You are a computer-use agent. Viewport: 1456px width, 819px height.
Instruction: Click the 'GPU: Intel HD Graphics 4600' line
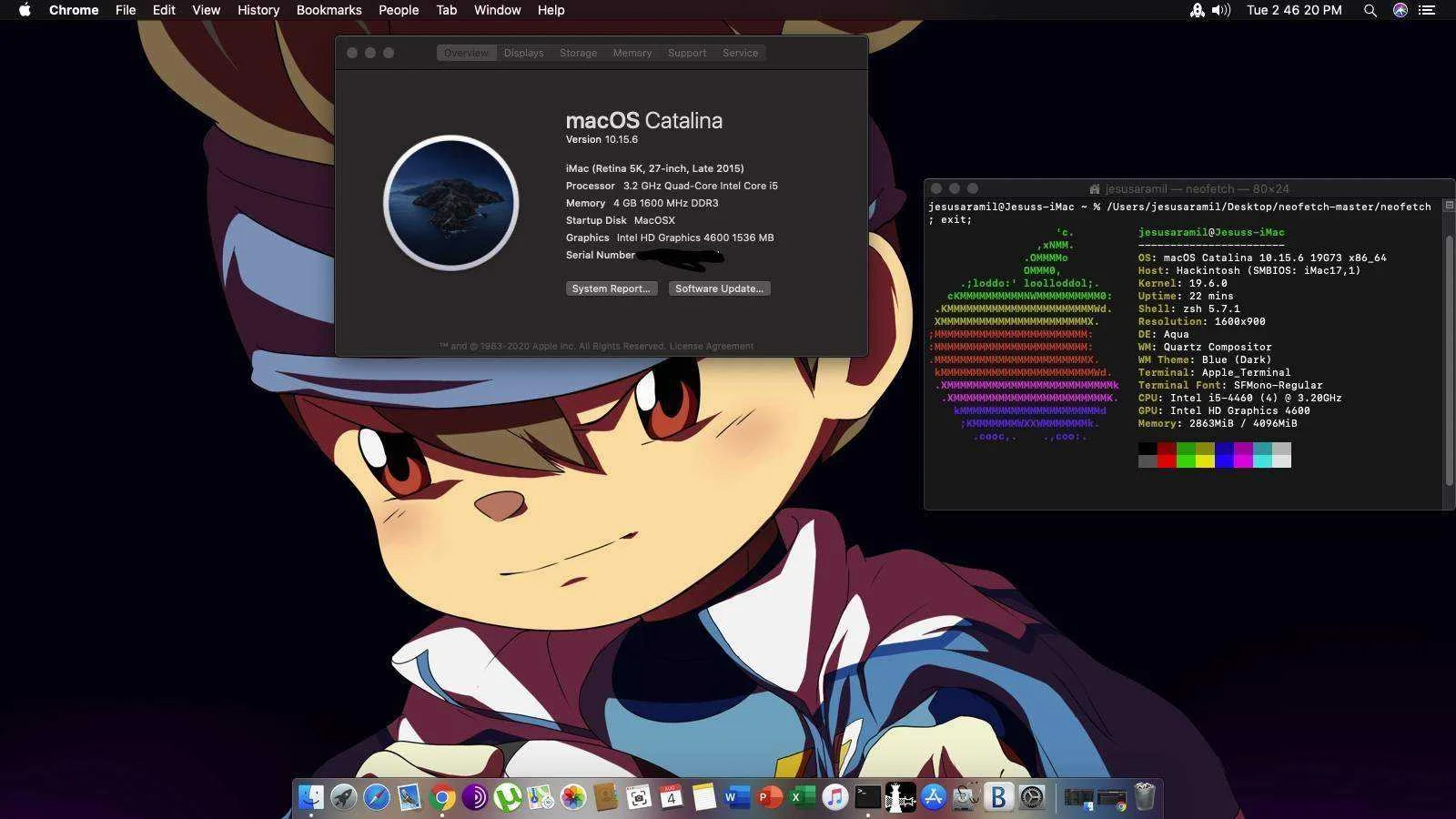tap(1224, 410)
